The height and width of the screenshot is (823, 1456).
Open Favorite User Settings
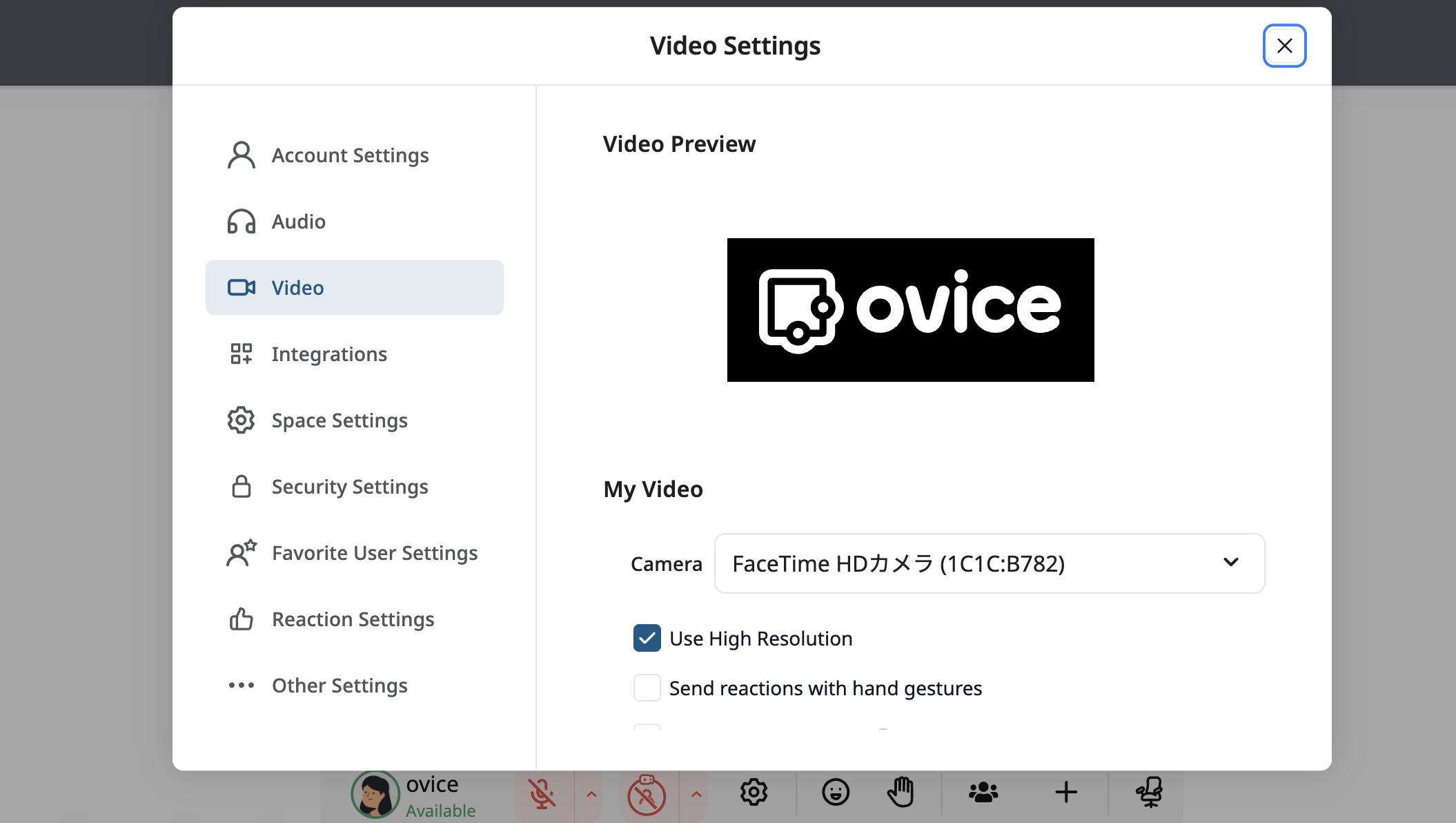[375, 552]
